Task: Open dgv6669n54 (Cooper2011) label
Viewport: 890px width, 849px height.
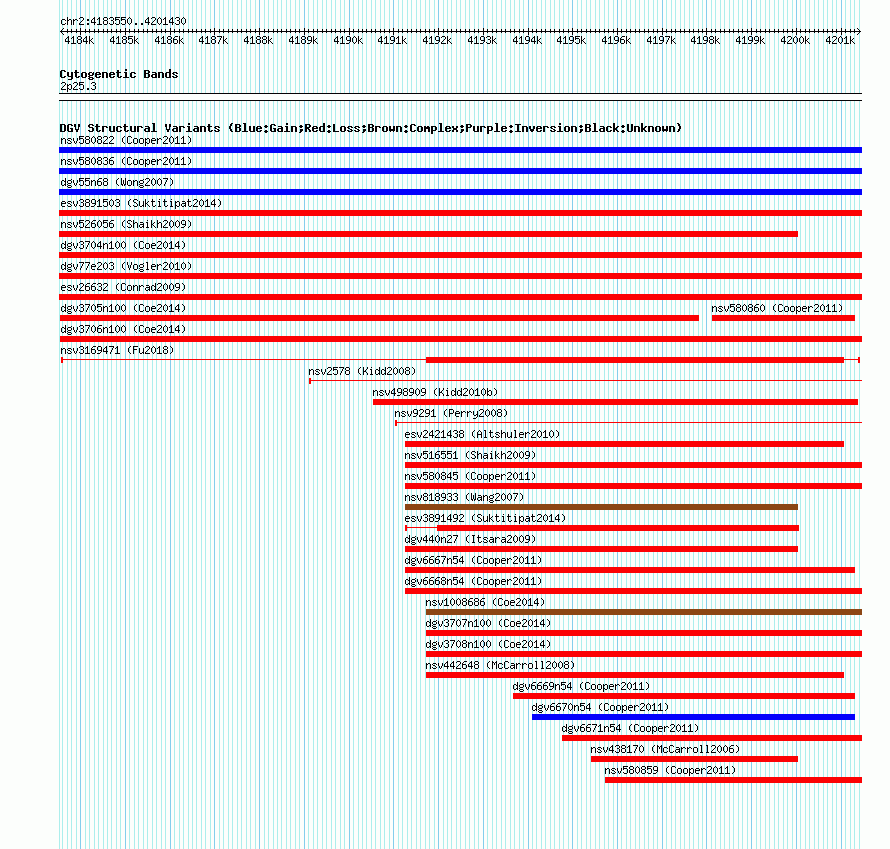Action: coord(581,686)
